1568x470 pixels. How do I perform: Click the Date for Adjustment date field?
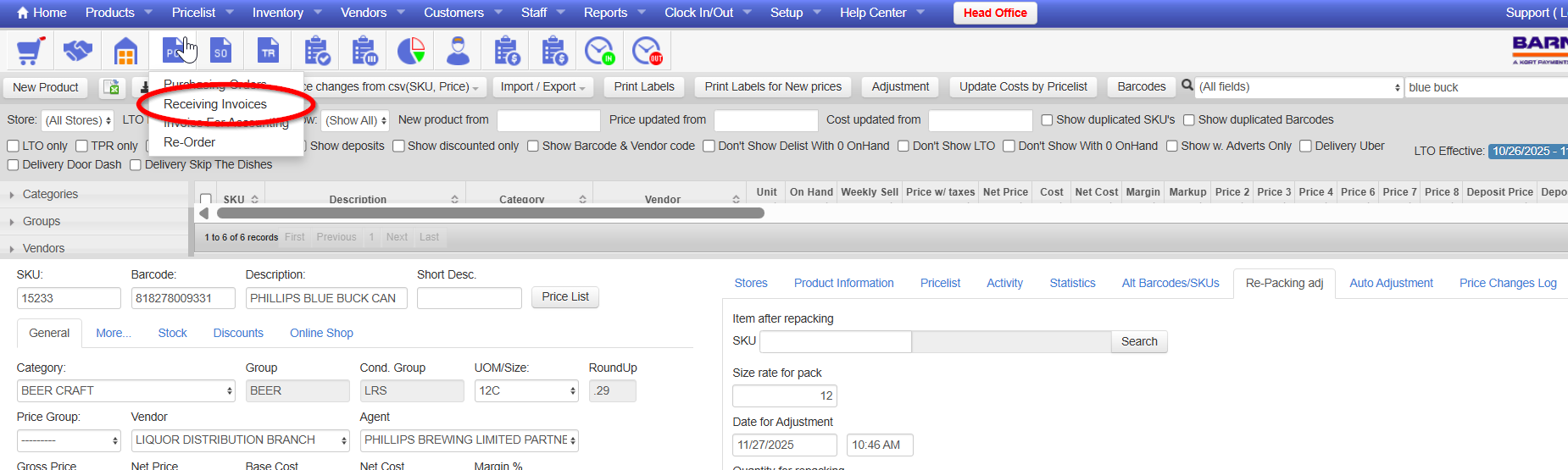pos(785,445)
